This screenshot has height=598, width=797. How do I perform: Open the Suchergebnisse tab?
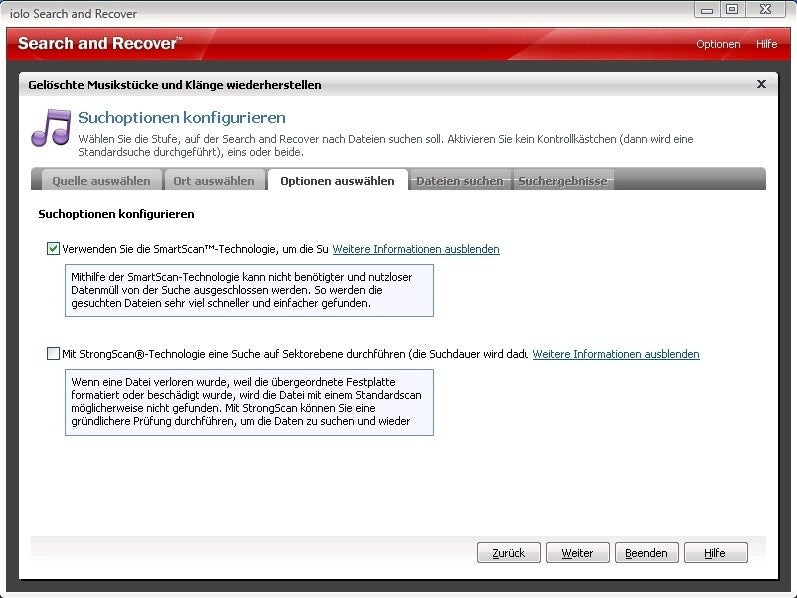563,181
